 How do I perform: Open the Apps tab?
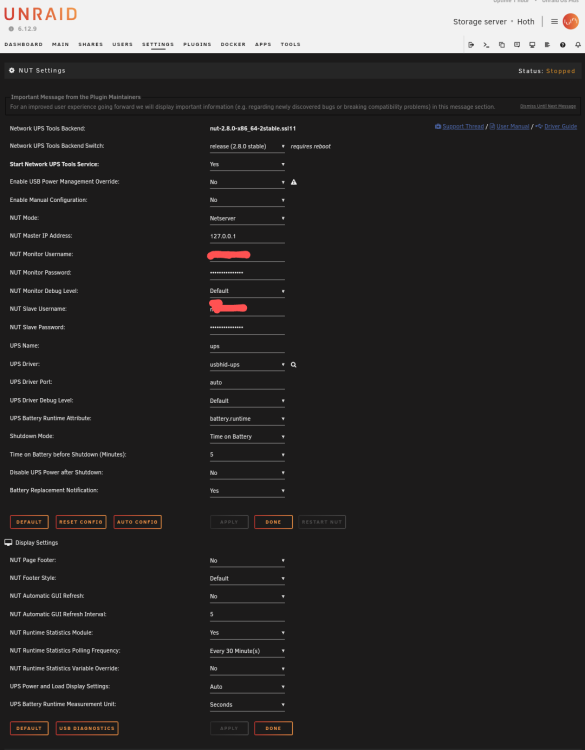pos(263,44)
